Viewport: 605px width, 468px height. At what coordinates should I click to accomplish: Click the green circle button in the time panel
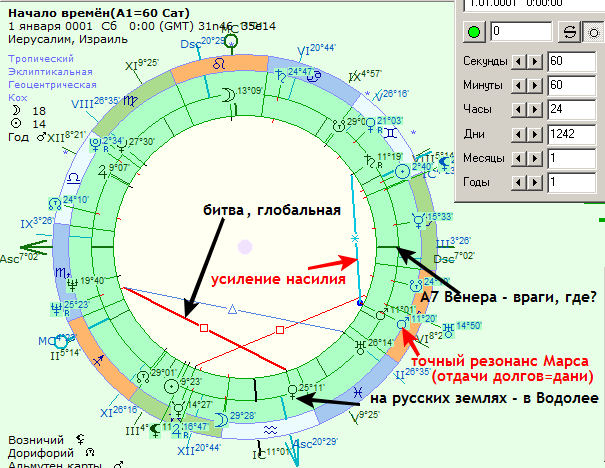[473, 32]
